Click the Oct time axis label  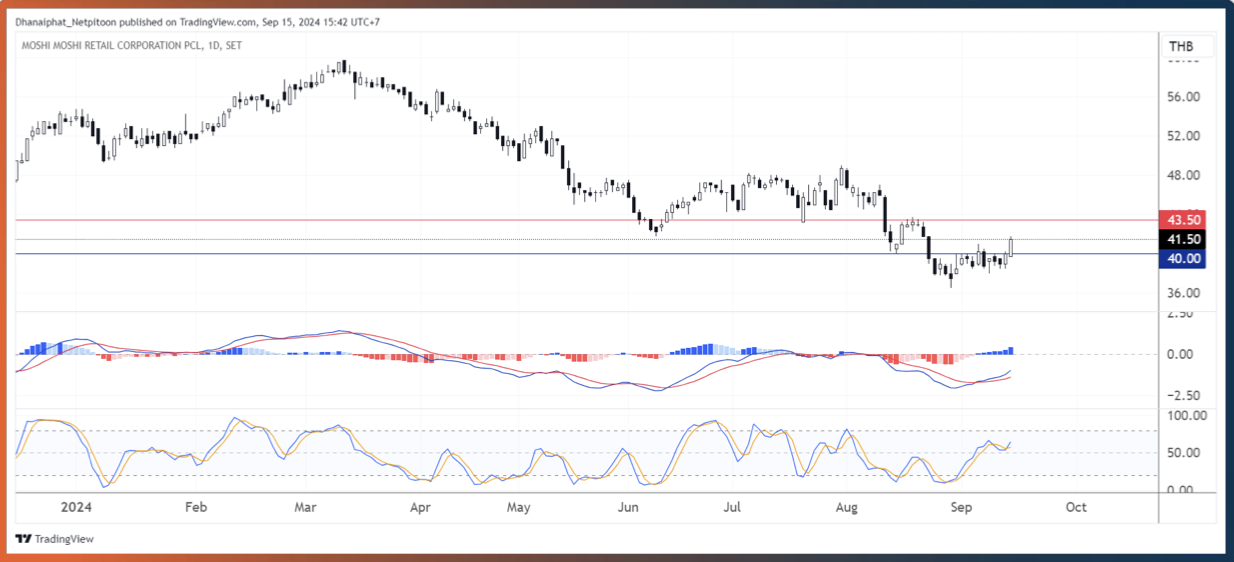coord(1076,507)
